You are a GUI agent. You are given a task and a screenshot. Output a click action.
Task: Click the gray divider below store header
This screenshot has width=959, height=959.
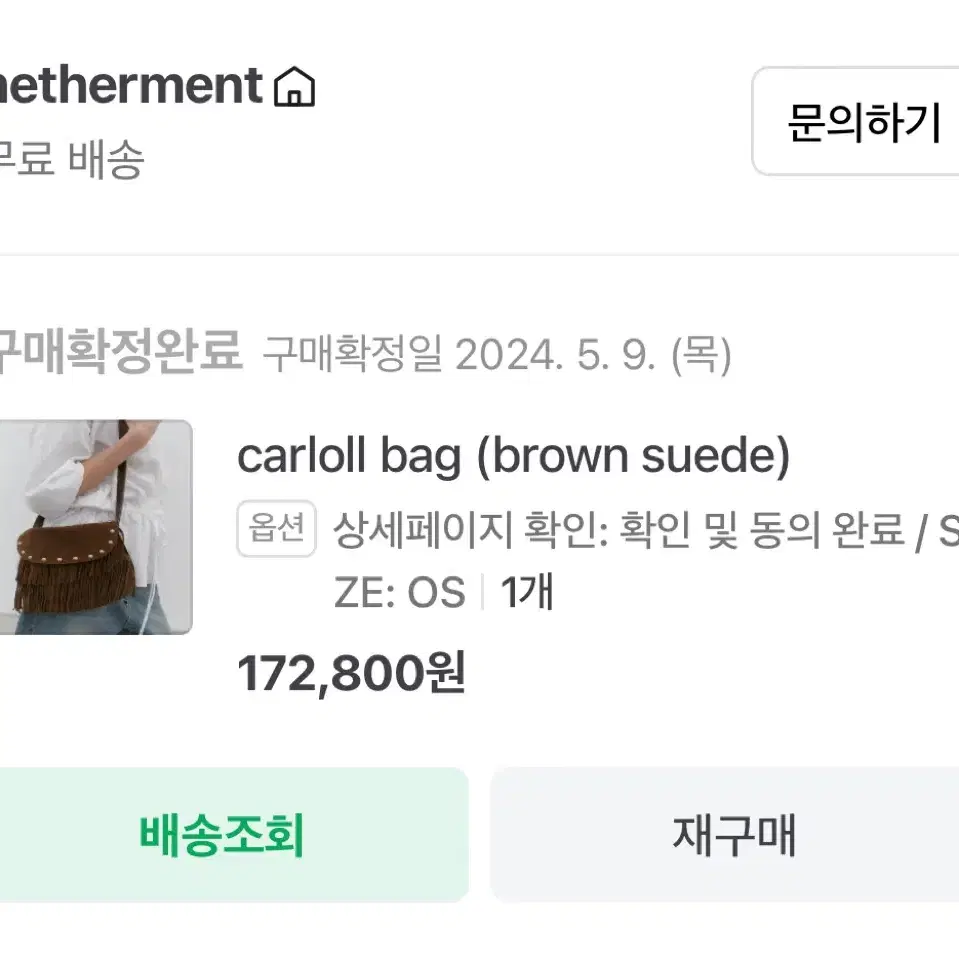click(x=480, y=254)
